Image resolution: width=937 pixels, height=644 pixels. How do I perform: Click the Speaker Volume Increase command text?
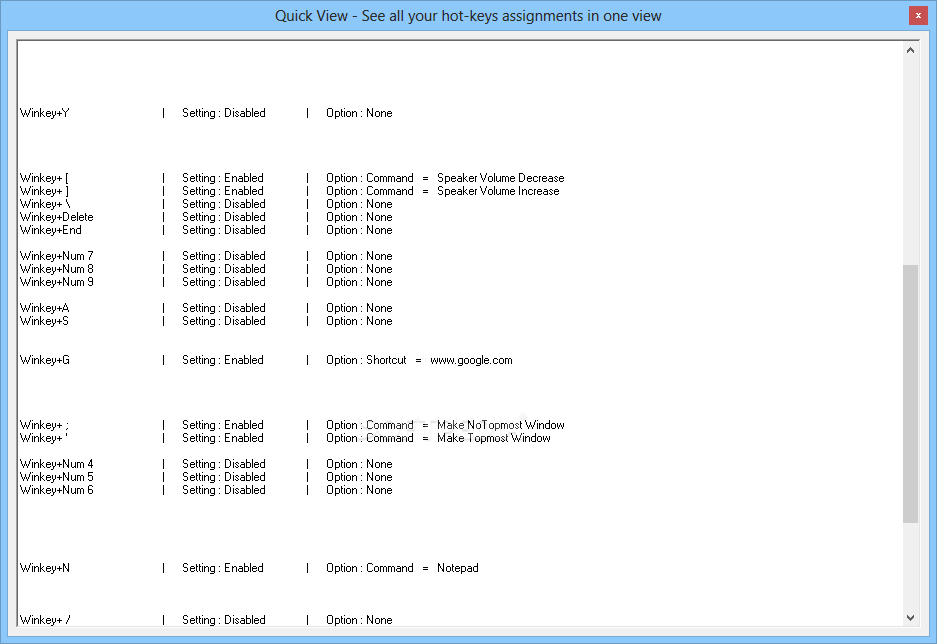coord(498,191)
